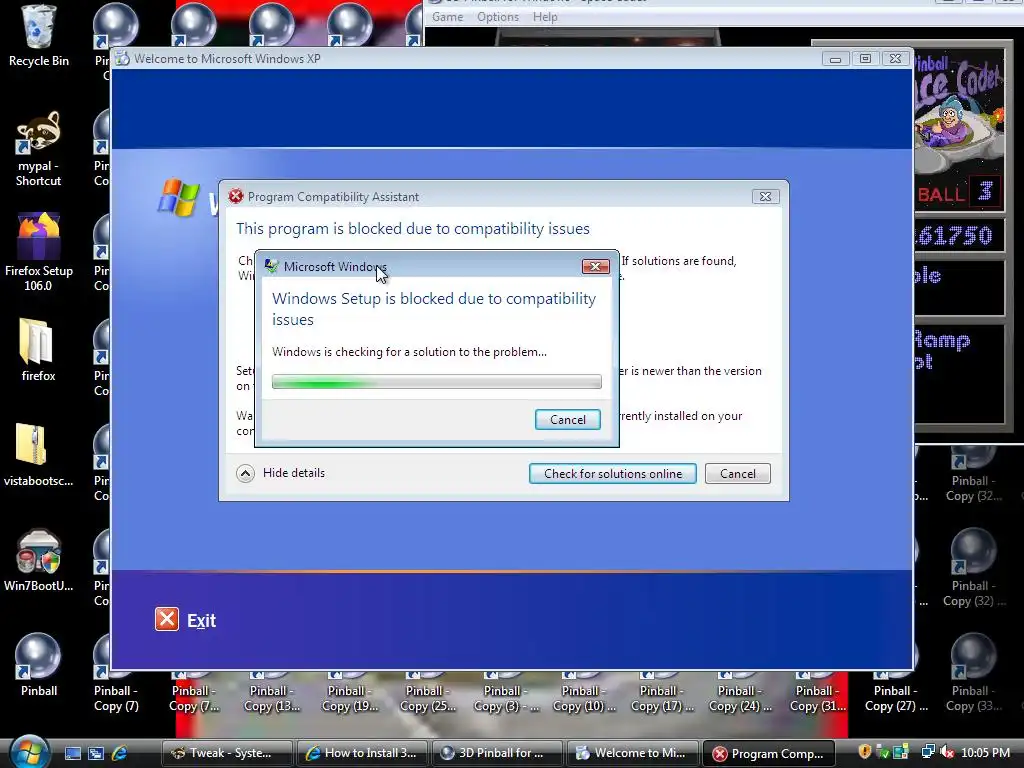Select the Win7BootU... desktop icon
The height and width of the screenshot is (768, 1024).
coord(38,560)
